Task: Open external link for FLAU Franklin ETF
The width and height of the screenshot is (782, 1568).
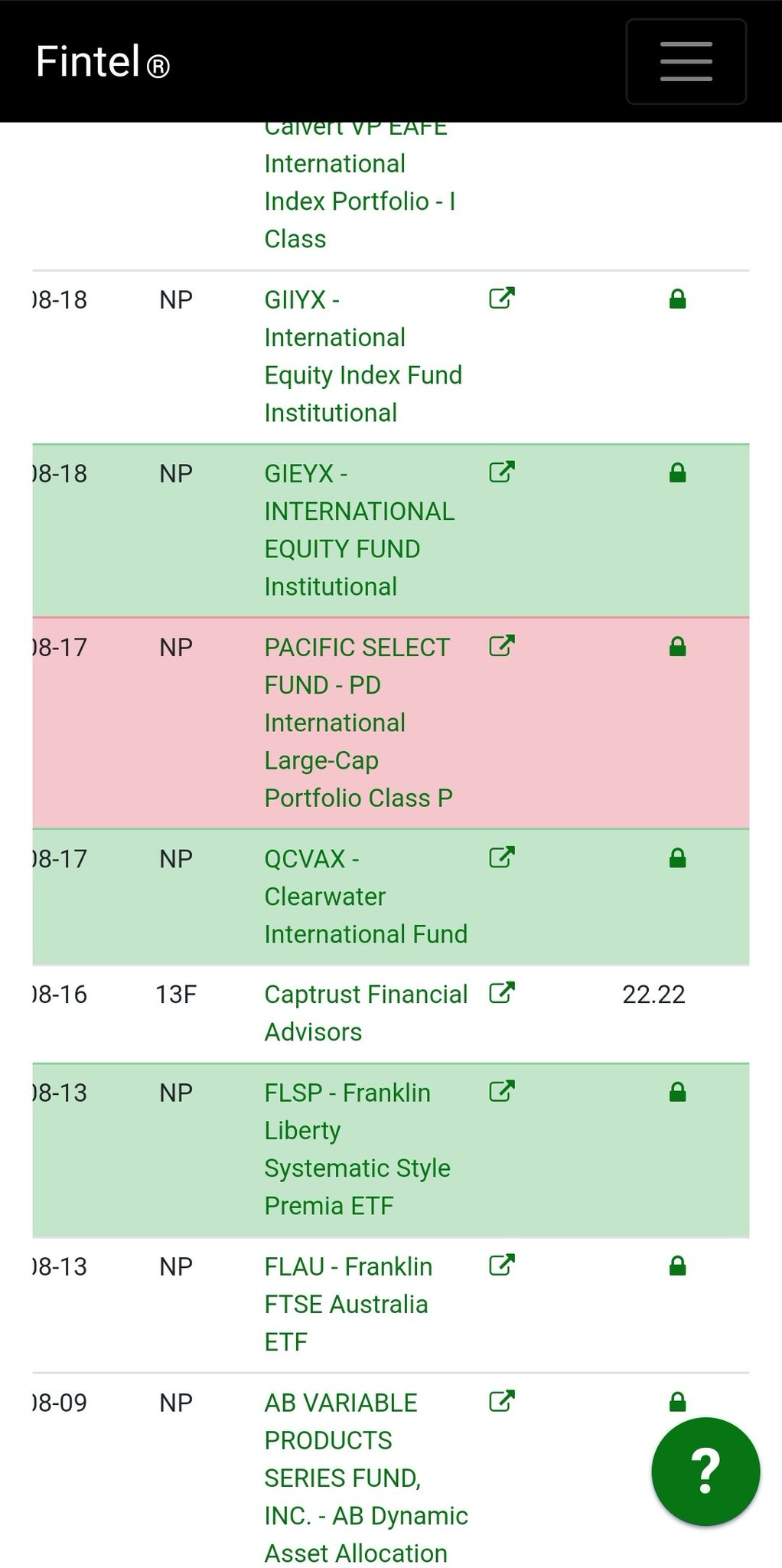Action: click(x=501, y=1265)
